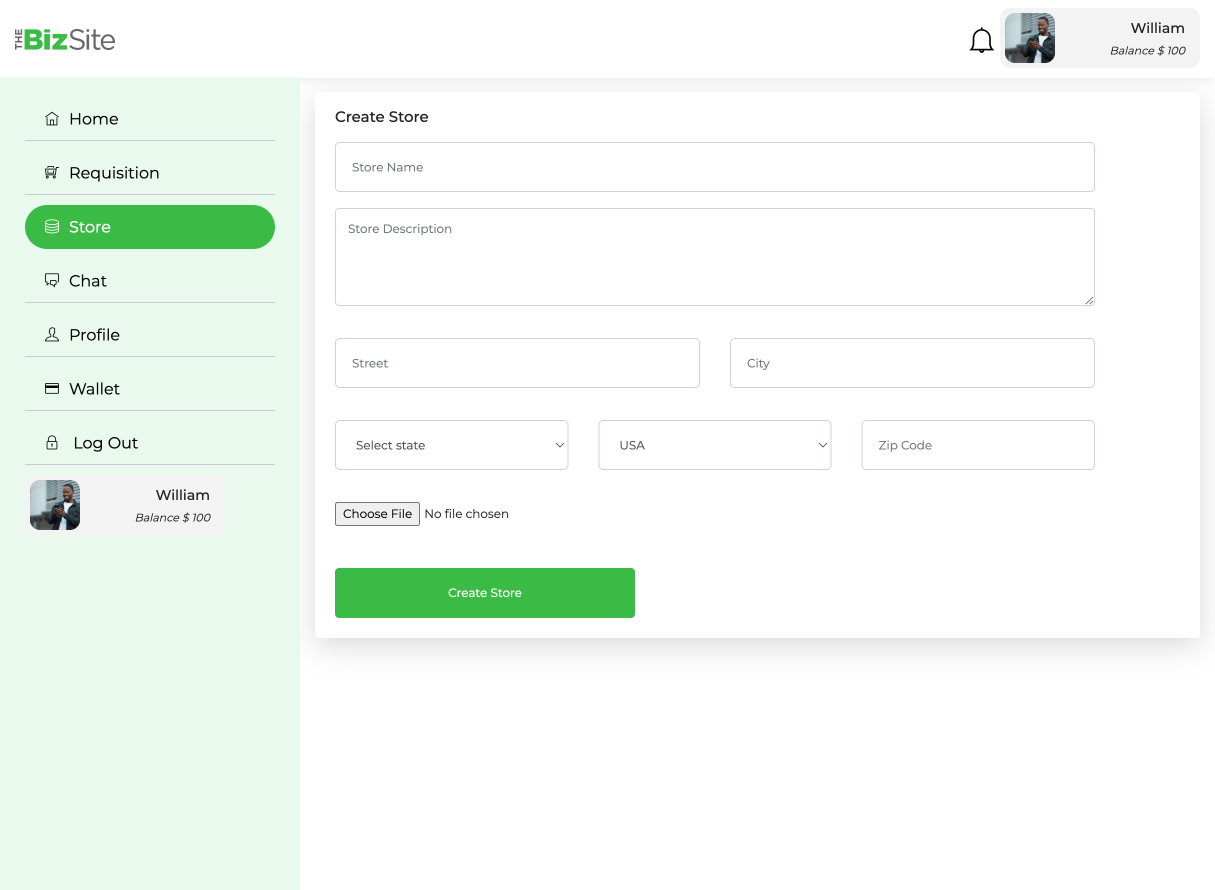
Task: Go to the Requisition page
Action: (x=114, y=173)
